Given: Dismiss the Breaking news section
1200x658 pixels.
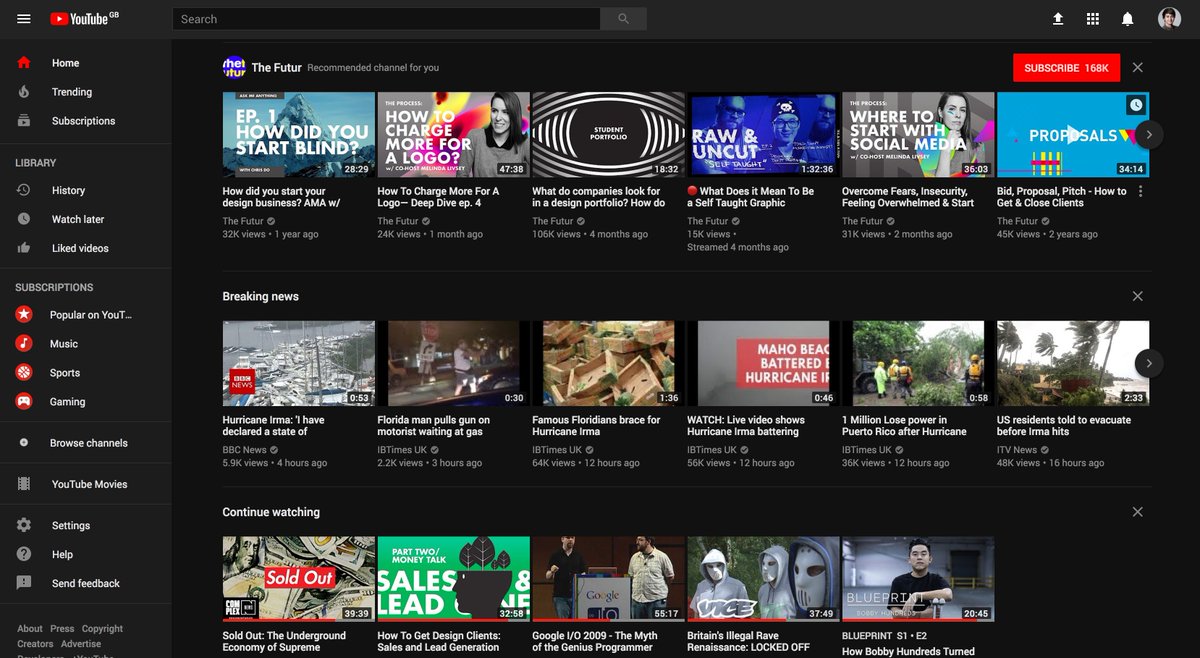Looking at the screenshot, I should click(1137, 296).
